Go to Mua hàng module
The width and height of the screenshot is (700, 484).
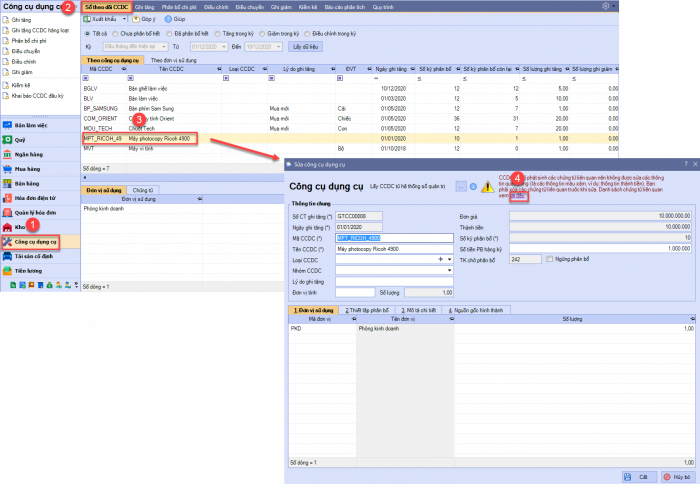pyautogui.click(x=28, y=170)
